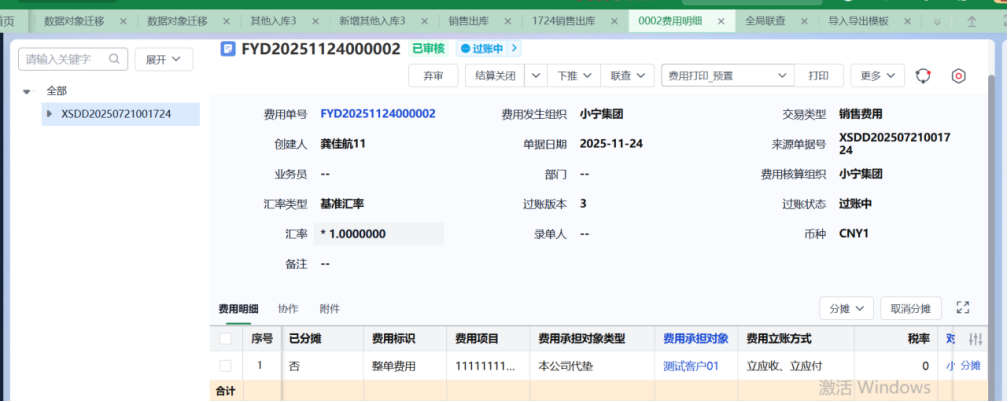
Task: Expand detail table to fullscreen
Action: click(x=963, y=308)
